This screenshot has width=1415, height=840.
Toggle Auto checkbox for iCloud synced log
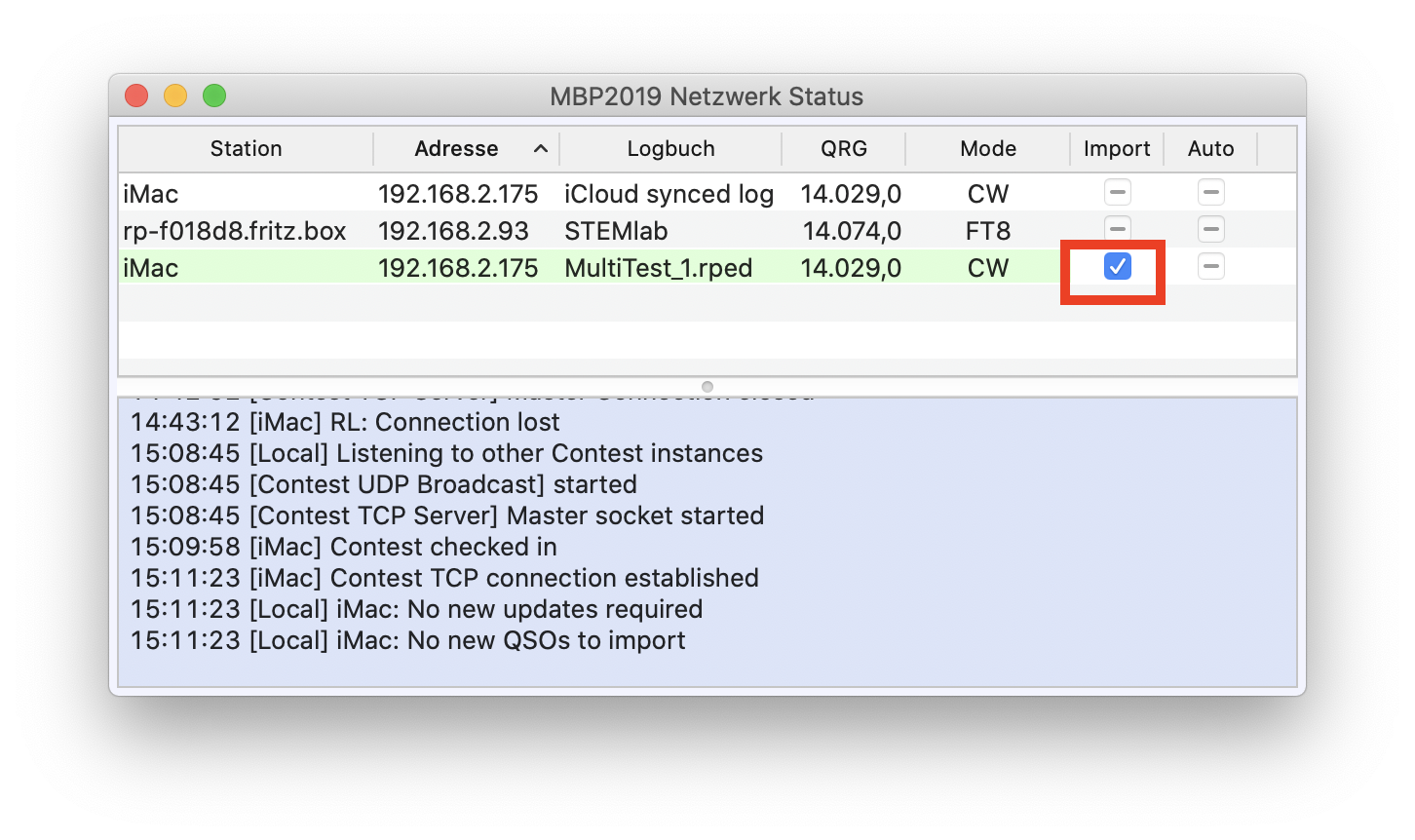coord(1210,193)
